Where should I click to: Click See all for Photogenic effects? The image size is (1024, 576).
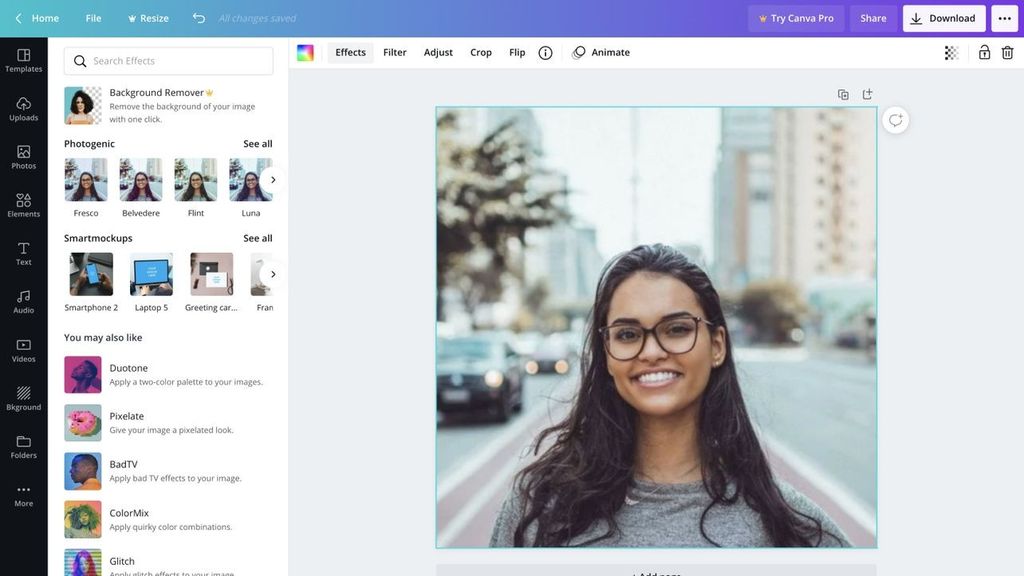(258, 141)
